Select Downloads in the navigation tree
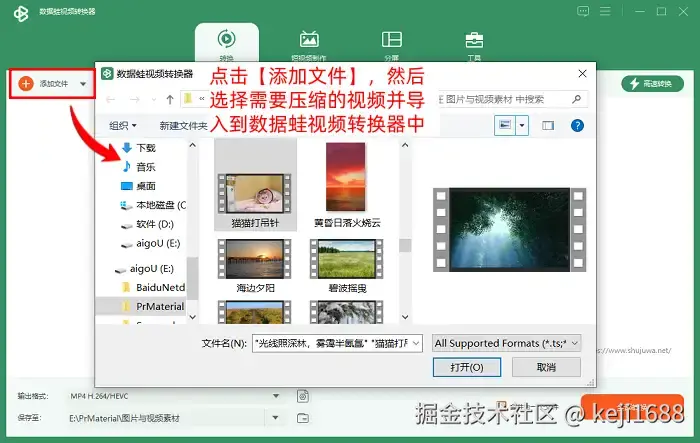 pos(139,148)
